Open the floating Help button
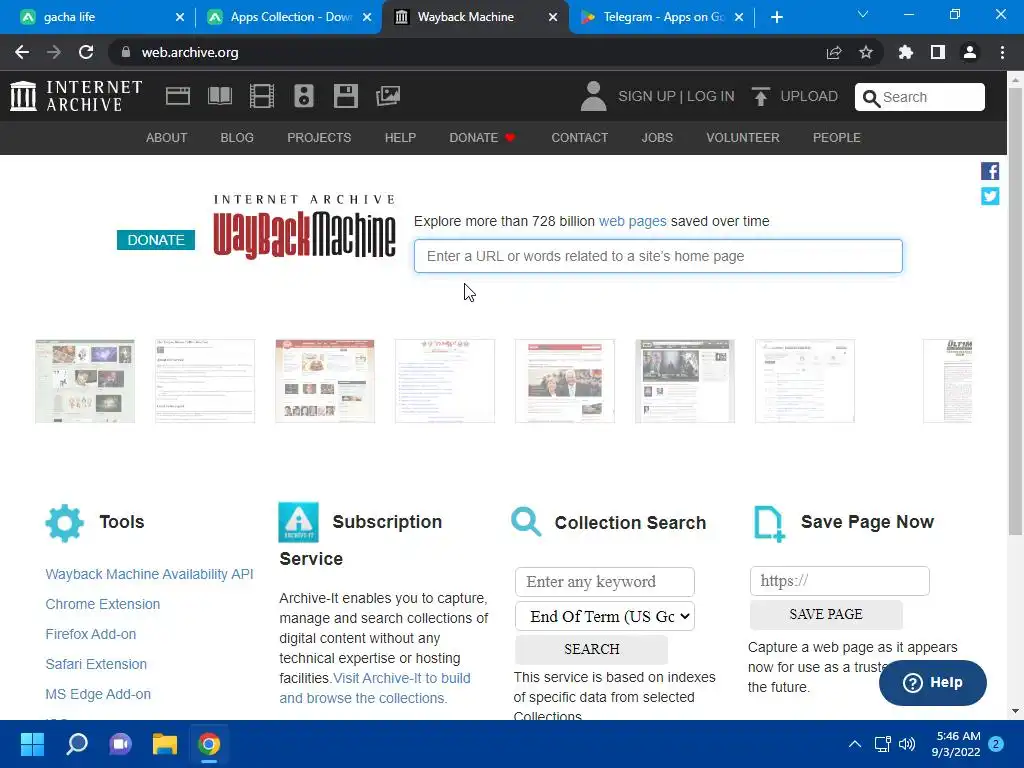This screenshot has height=768, width=1024. [x=933, y=682]
